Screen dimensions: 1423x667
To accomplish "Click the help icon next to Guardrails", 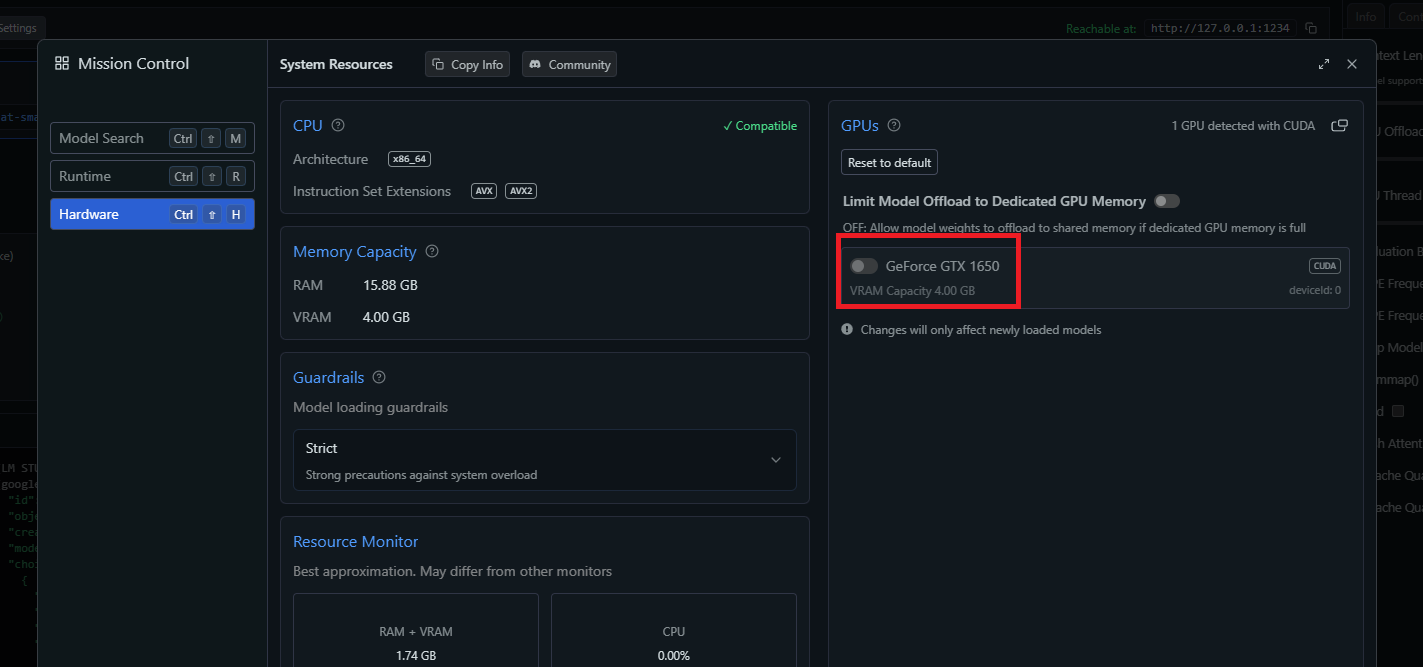I will pyautogui.click(x=379, y=377).
